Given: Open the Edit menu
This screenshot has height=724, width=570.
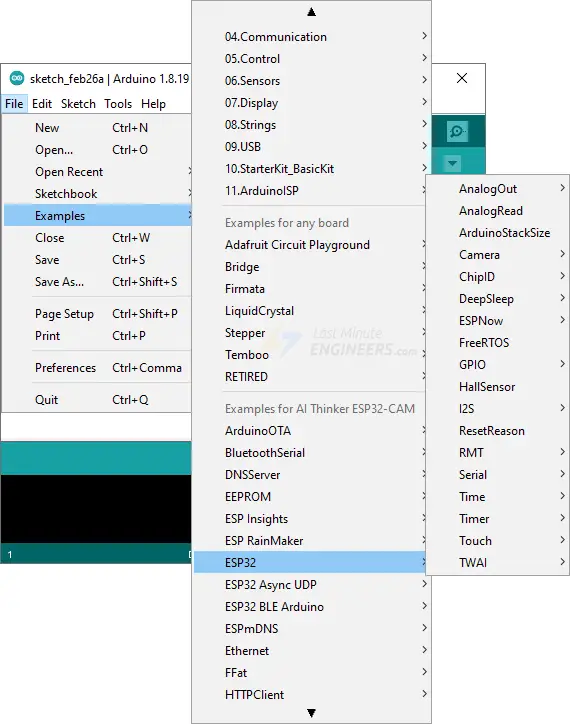Looking at the screenshot, I should click(x=42, y=104).
